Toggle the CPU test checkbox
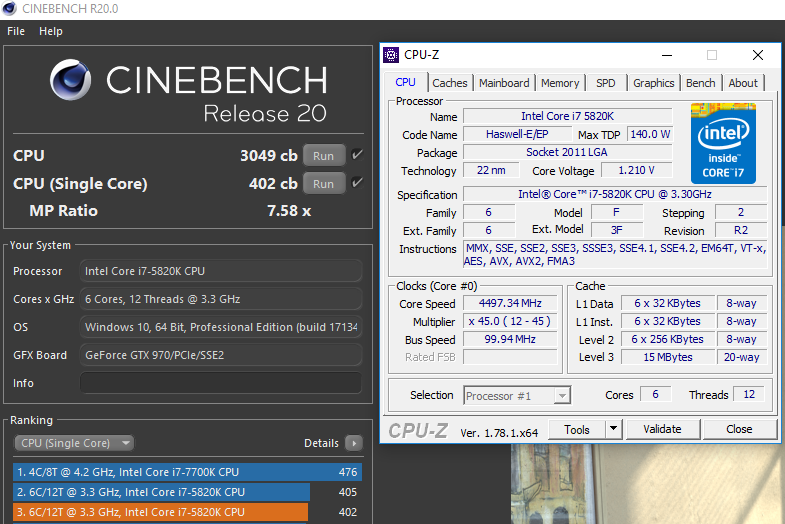This screenshot has height=524, width=785. click(x=357, y=155)
